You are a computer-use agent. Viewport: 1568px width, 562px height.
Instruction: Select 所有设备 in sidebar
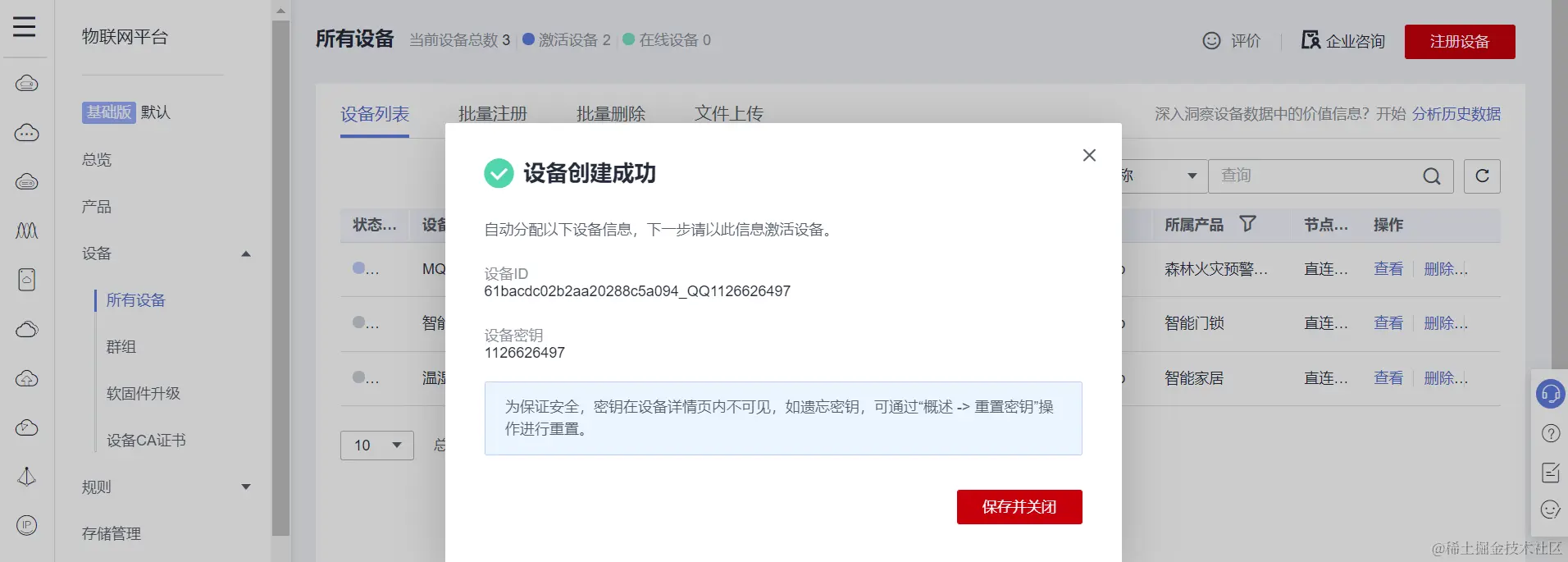[136, 300]
